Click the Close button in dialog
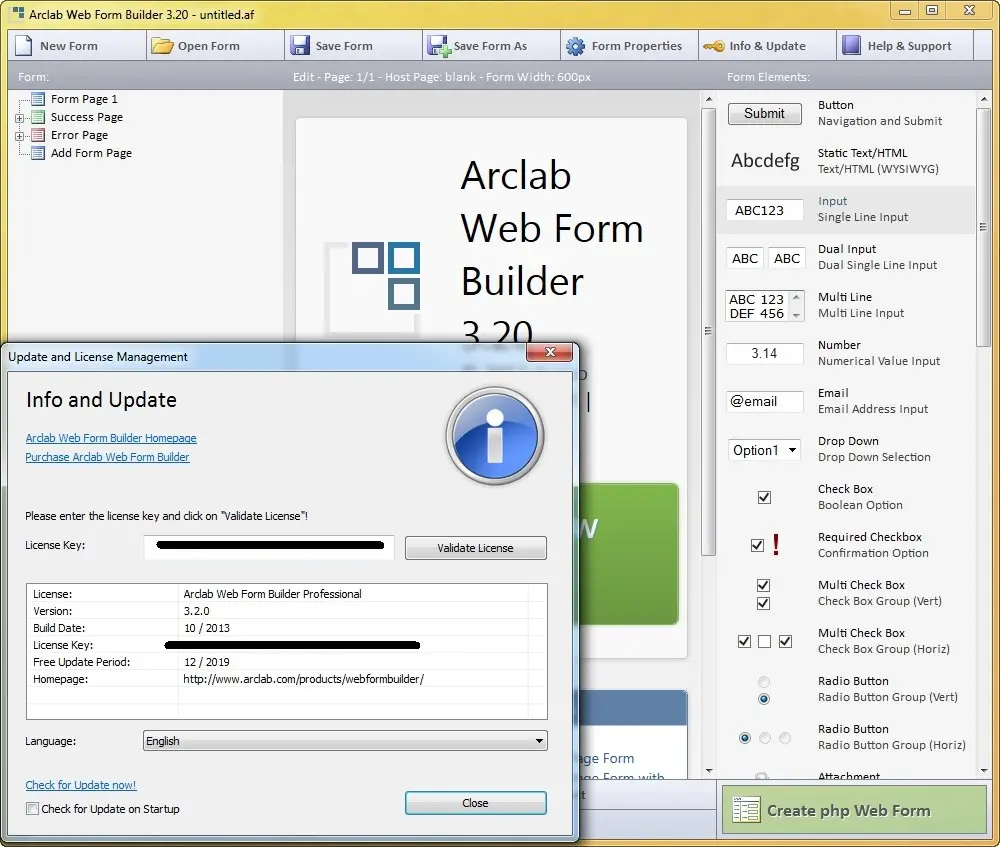Image resolution: width=1000 pixels, height=847 pixels. click(475, 803)
